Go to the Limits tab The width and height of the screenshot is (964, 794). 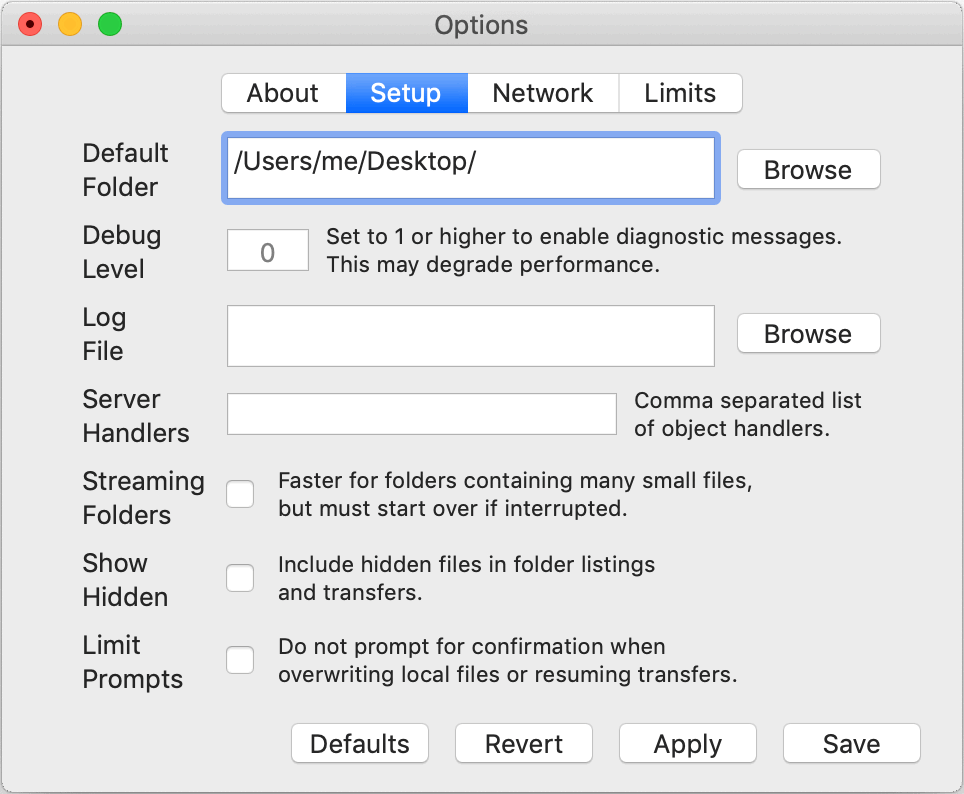pyautogui.click(x=680, y=93)
